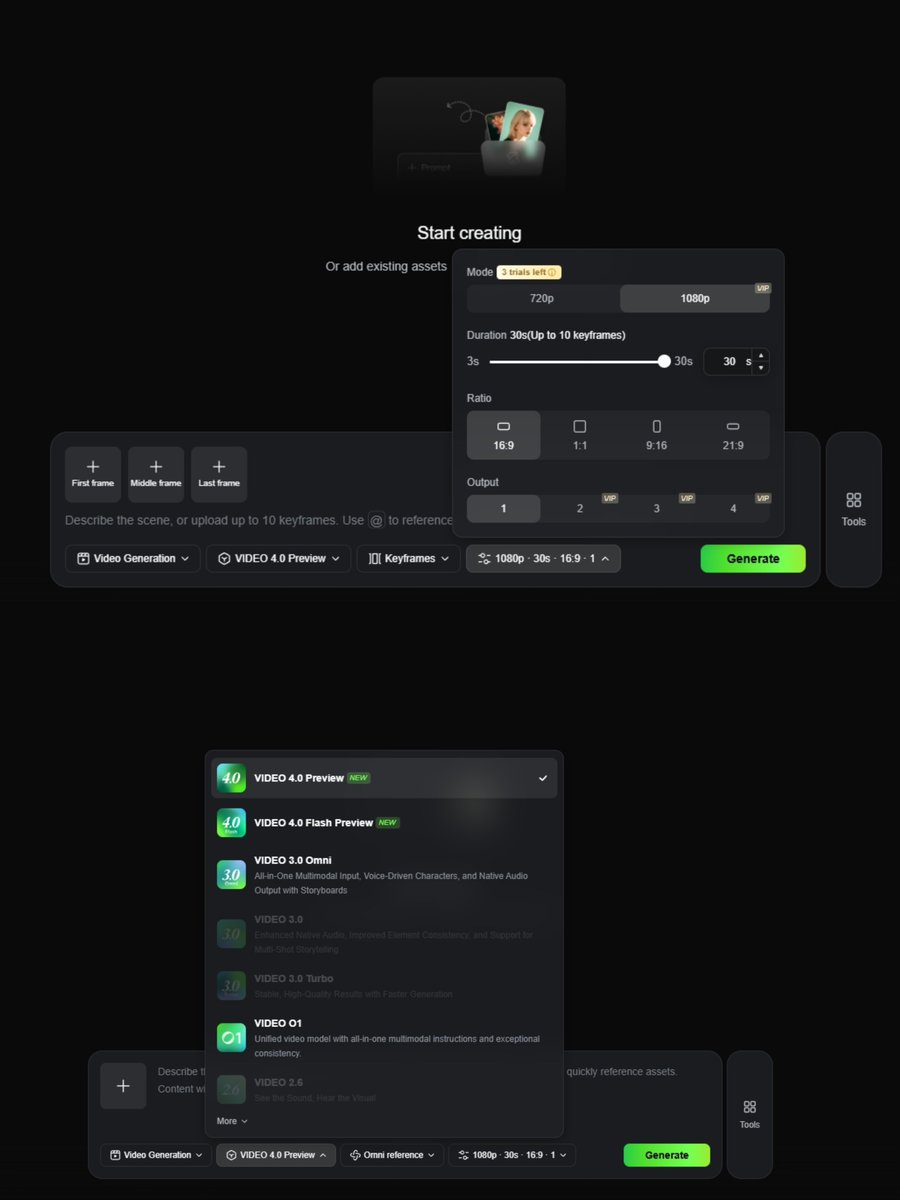900x1200 pixels.
Task: Click the VIDEO 2.6 model icon
Action: [x=231, y=1089]
